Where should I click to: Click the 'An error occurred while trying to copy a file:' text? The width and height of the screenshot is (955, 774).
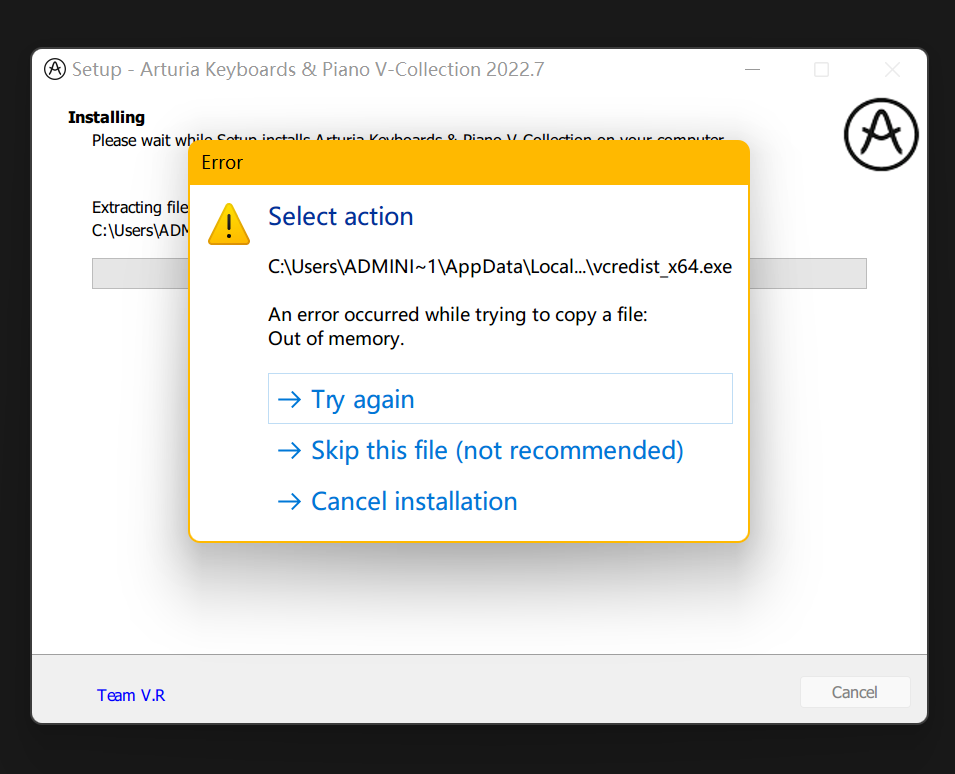(457, 314)
